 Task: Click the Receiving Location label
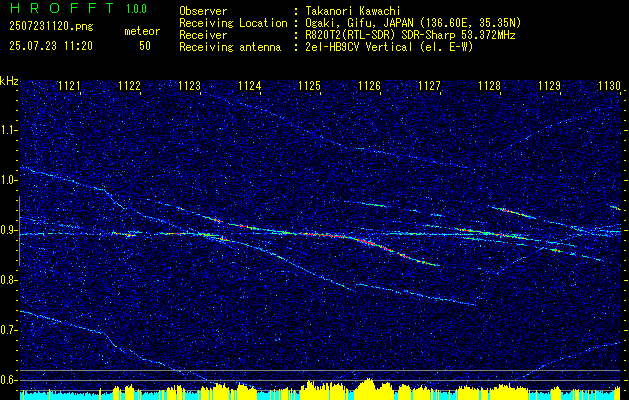point(233,23)
